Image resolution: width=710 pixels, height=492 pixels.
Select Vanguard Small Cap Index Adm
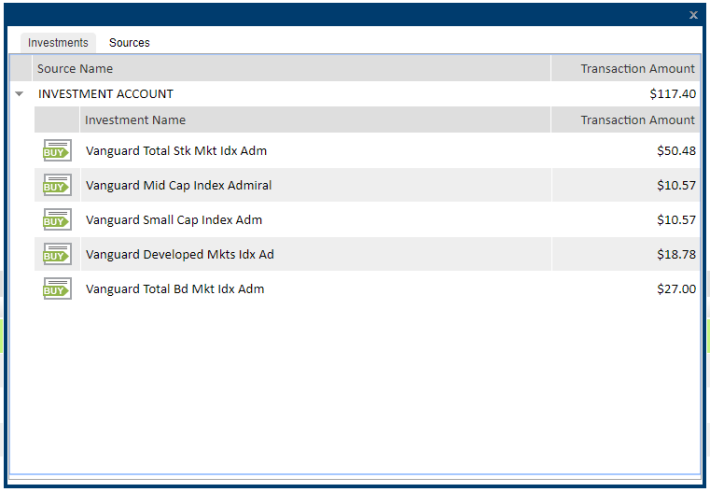174,220
